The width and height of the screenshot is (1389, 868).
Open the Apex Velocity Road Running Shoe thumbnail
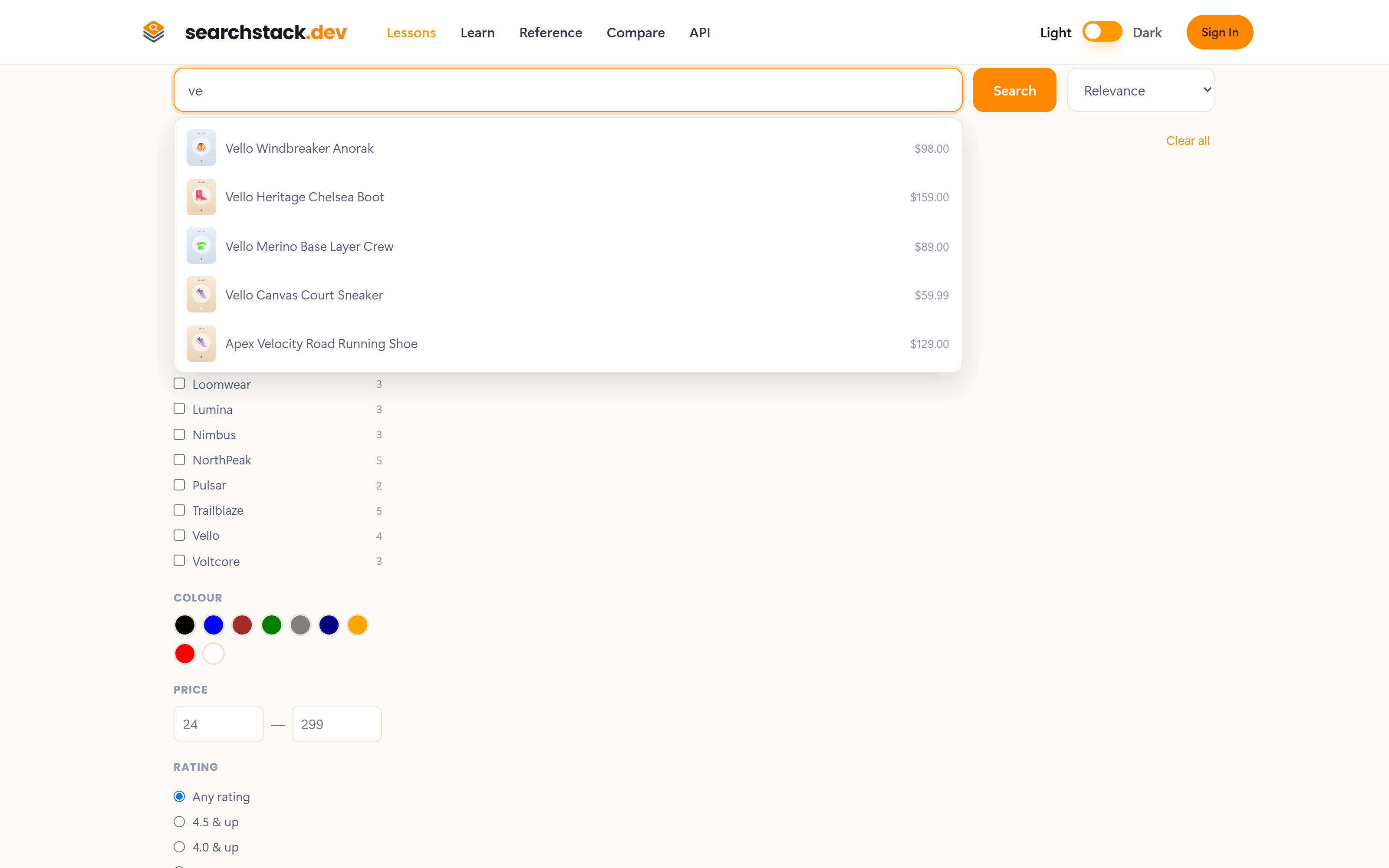coord(201,343)
